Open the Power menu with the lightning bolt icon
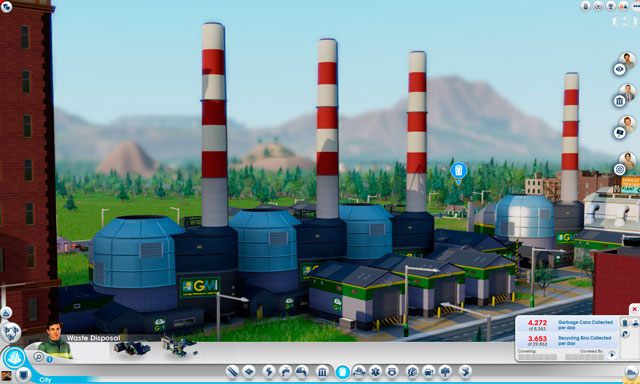 [269, 371]
